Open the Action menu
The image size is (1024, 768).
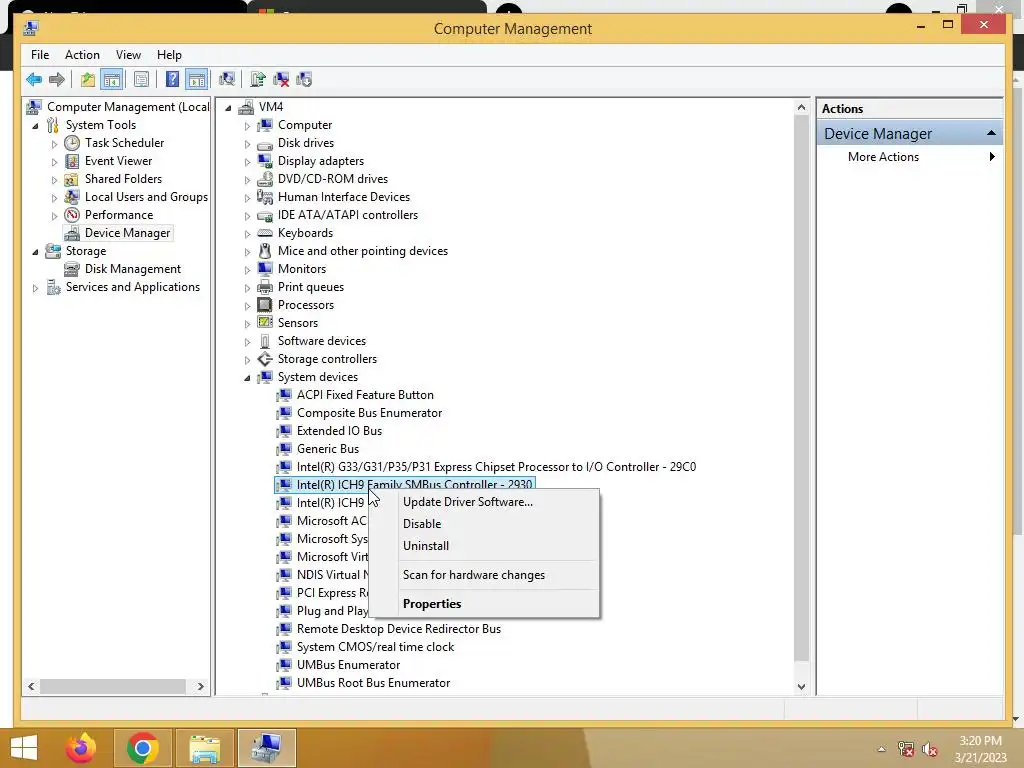[x=82, y=55]
